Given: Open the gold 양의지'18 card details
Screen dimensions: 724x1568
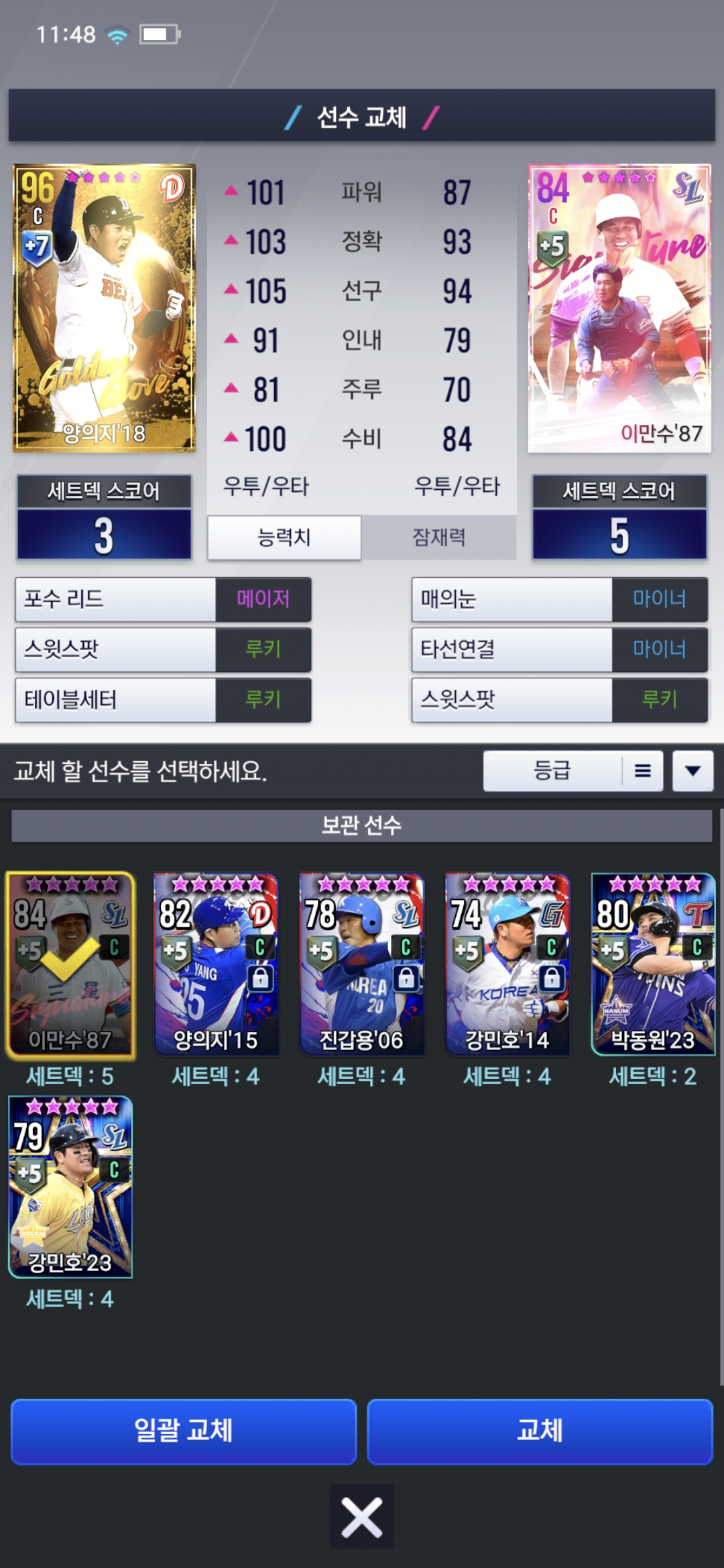Looking at the screenshot, I should 105,308.
